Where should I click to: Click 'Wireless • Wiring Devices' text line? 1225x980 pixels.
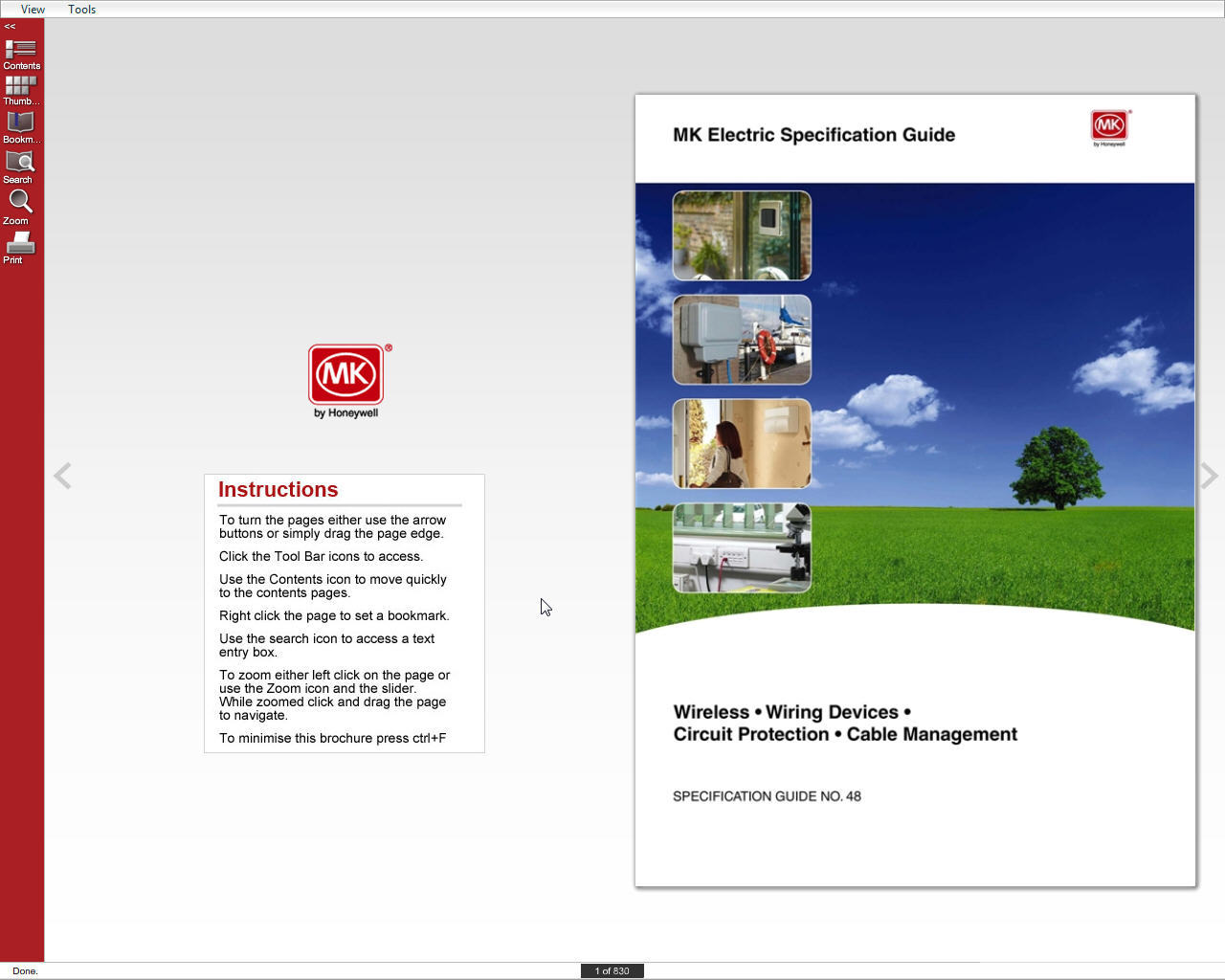pos(792,712)
